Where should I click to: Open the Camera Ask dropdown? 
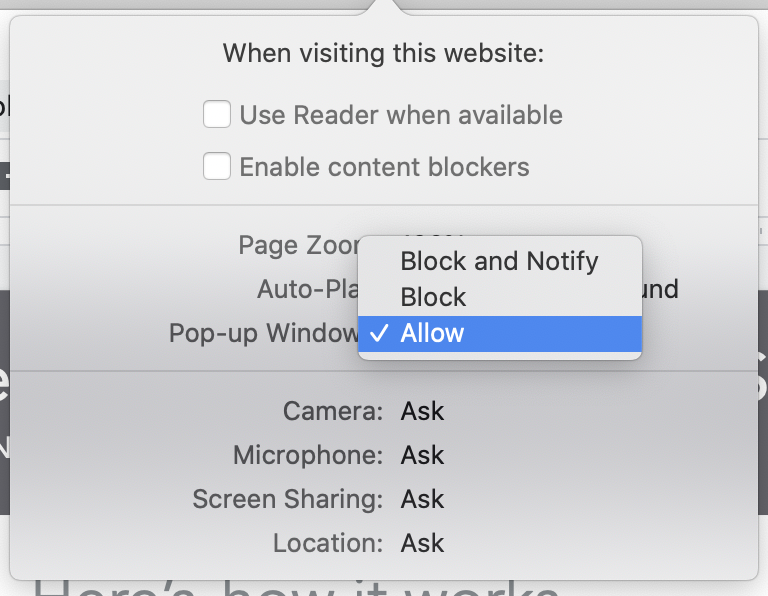422,411
